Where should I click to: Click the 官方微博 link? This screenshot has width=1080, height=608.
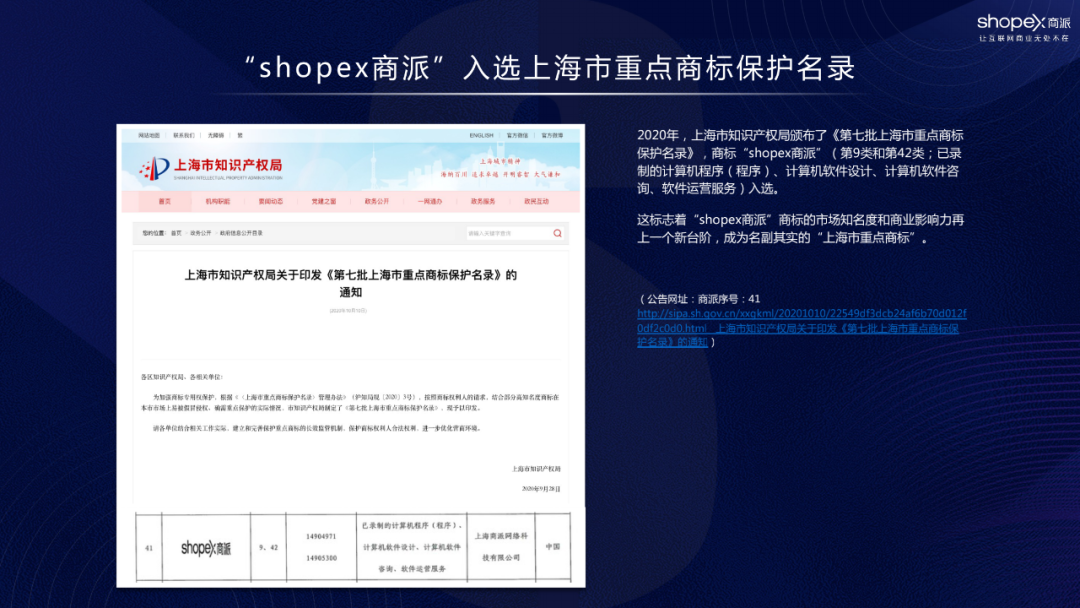point(552,136)
